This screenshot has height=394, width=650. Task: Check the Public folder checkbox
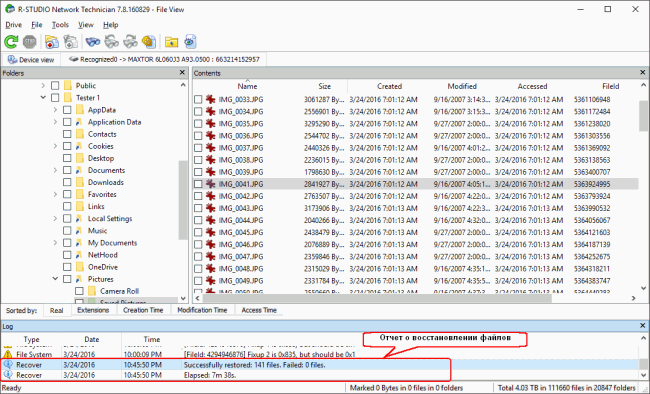click(x=55, y=85)
